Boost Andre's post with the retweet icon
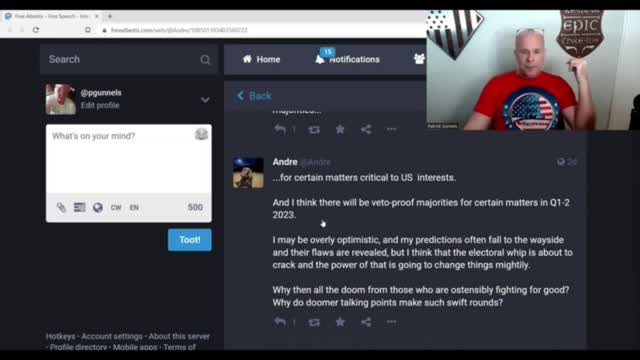640x360 pixels. [314, 322]
